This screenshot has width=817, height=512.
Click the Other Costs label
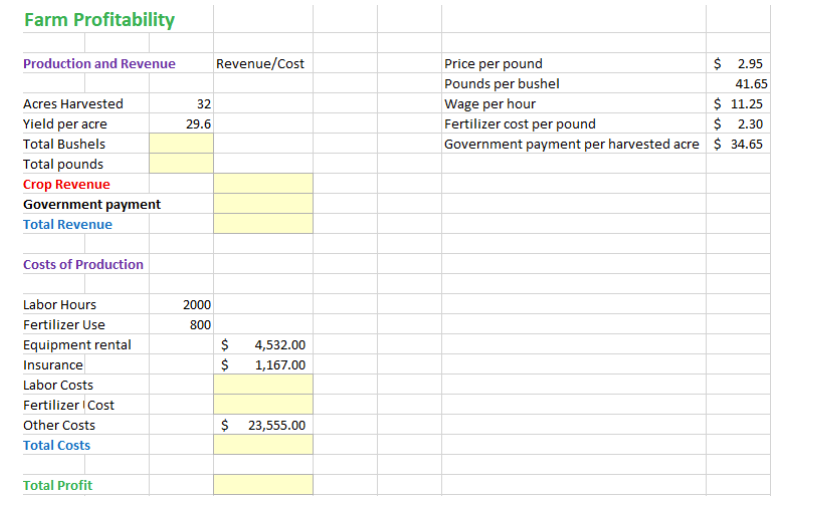(x=59, y=425)
